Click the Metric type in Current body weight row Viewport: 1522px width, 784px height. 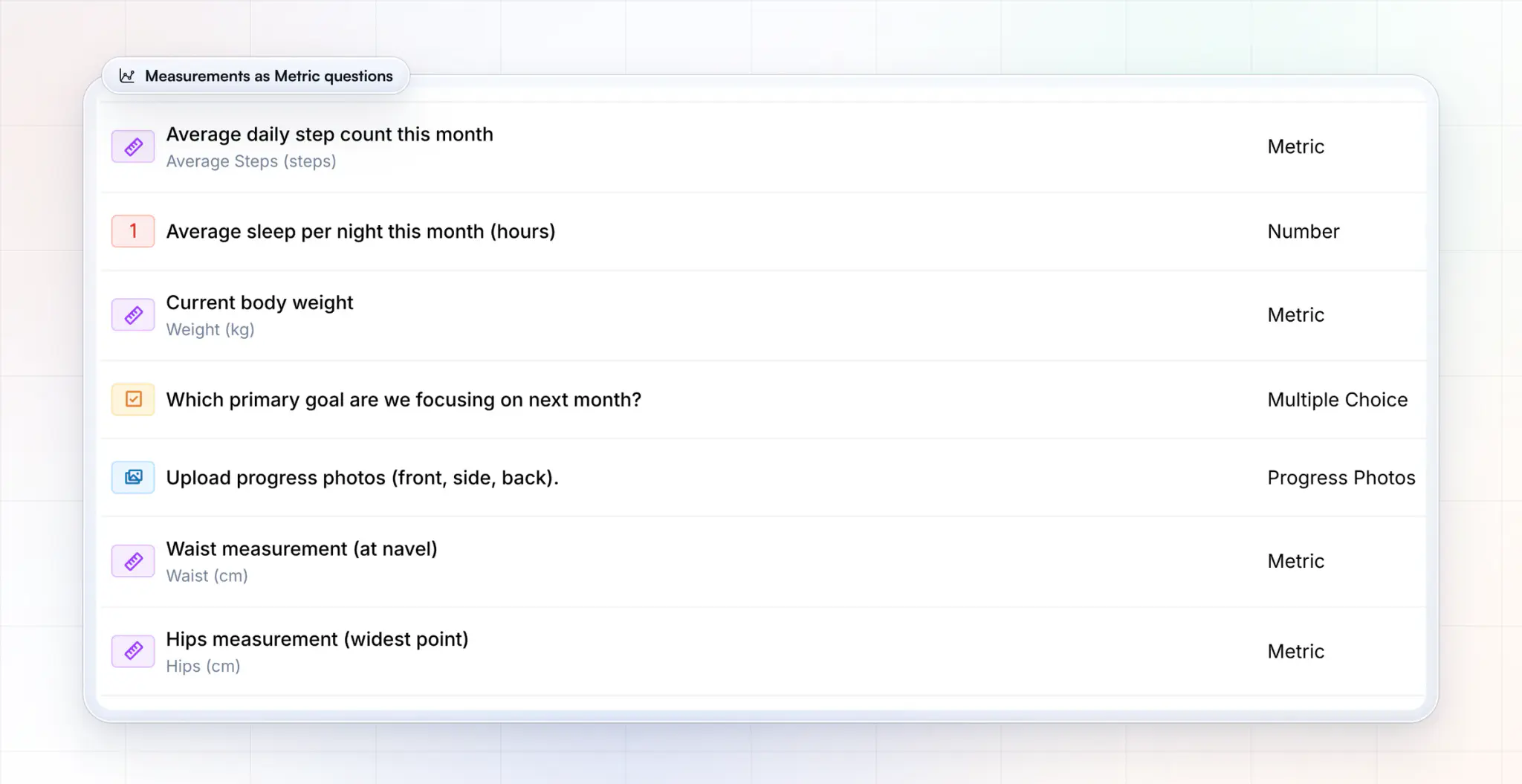click(x=1295, y=315)
